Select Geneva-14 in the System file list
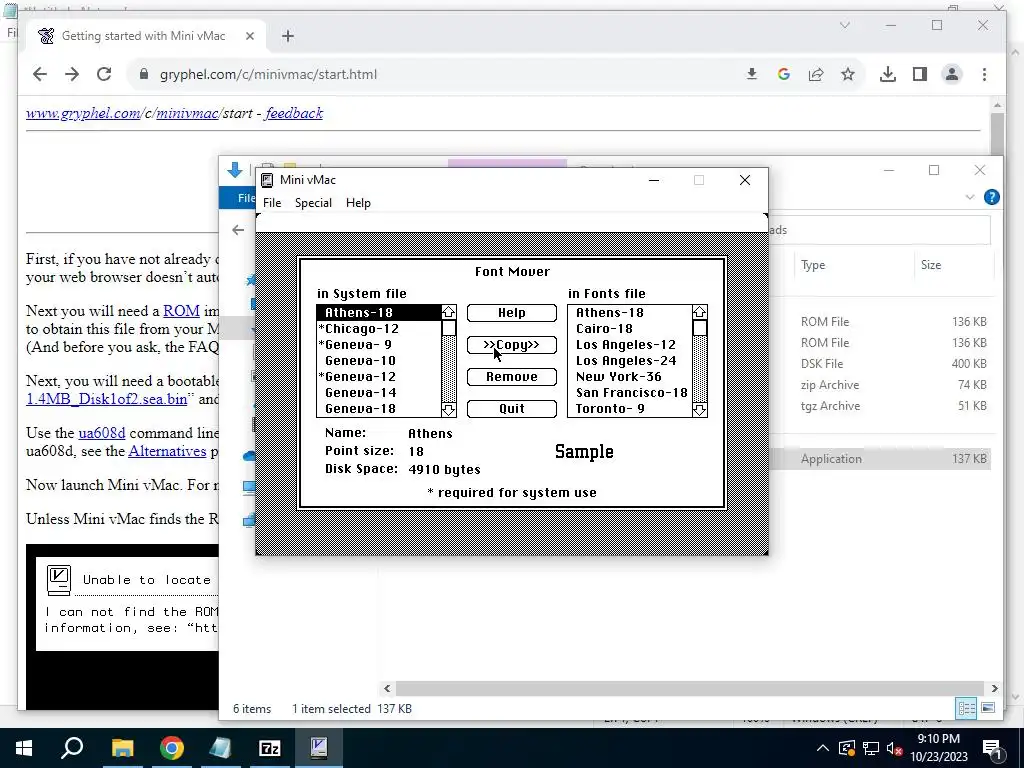The image size is (1024, 768). tap(379, 392)
